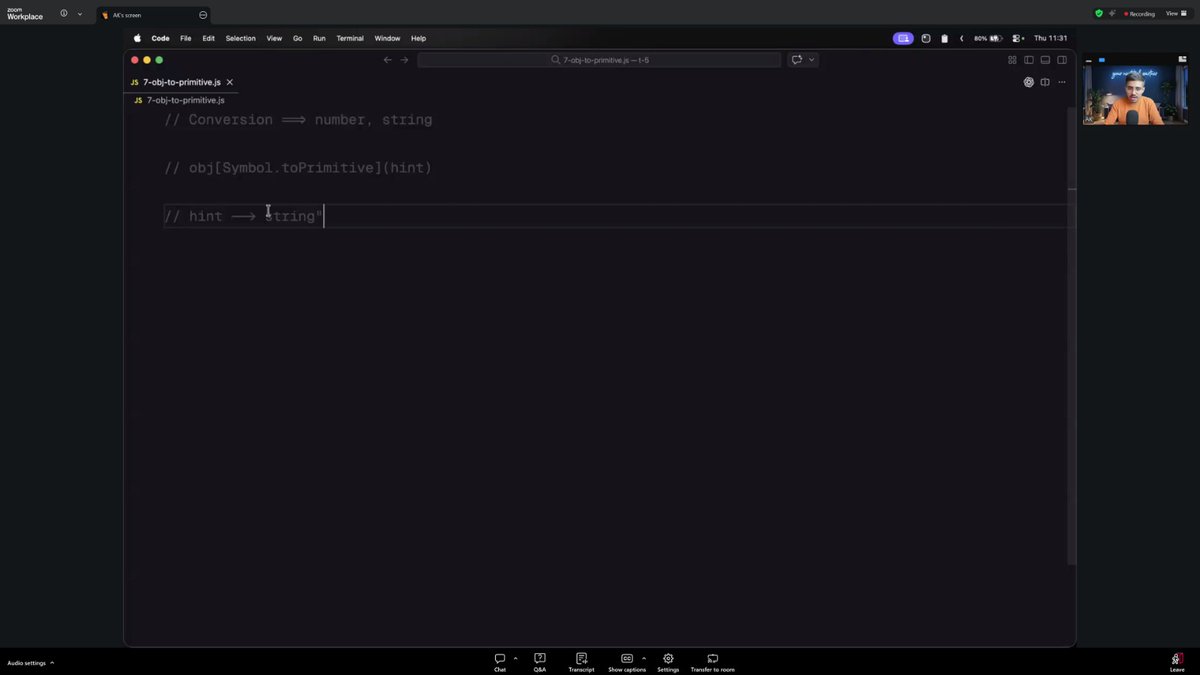1200x675 pixels.
Task: Expand the Zoom Workplace dropdown arrow
Action: point(80,14)
